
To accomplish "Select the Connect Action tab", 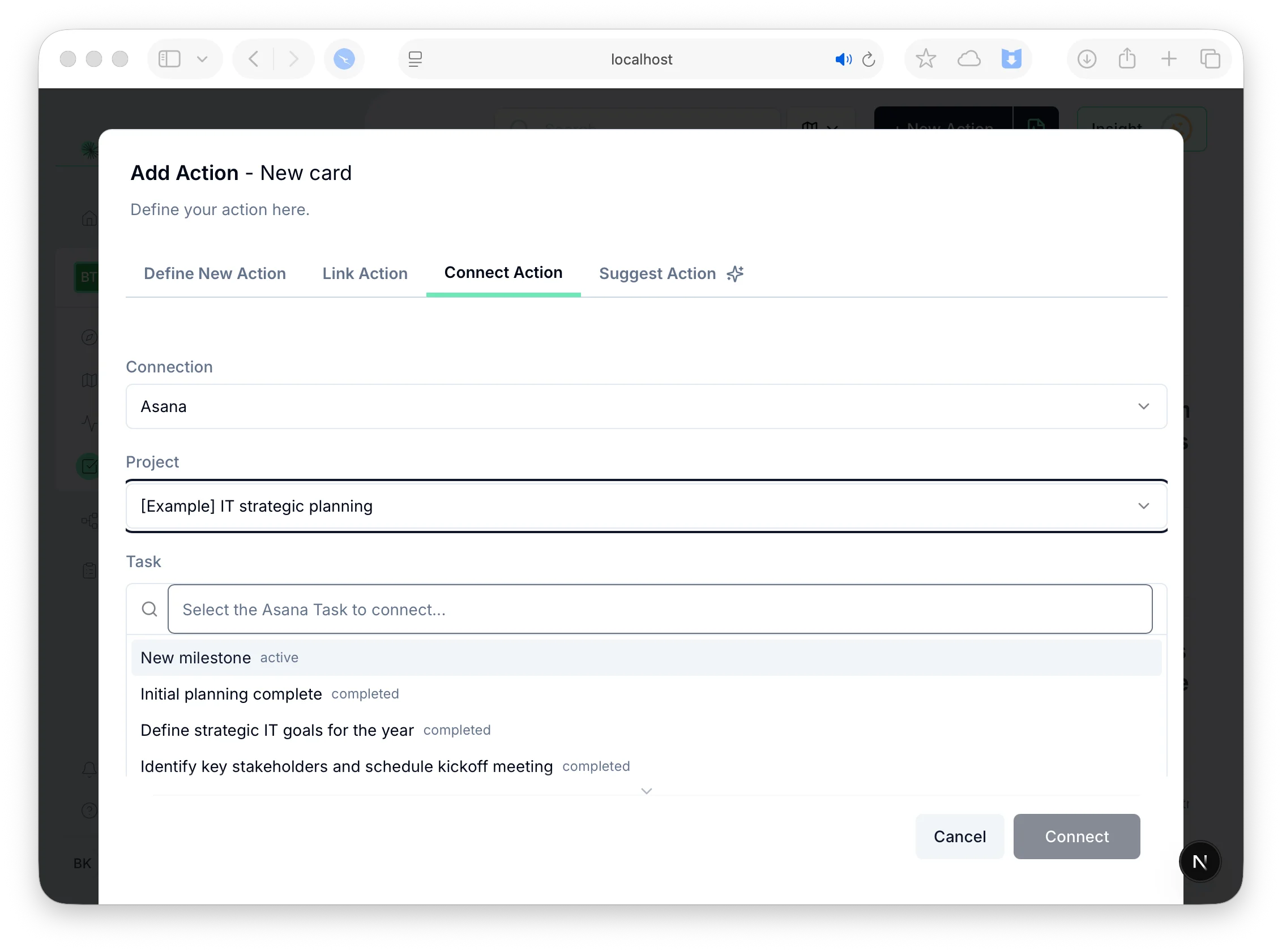I will (x=503, y=273).
